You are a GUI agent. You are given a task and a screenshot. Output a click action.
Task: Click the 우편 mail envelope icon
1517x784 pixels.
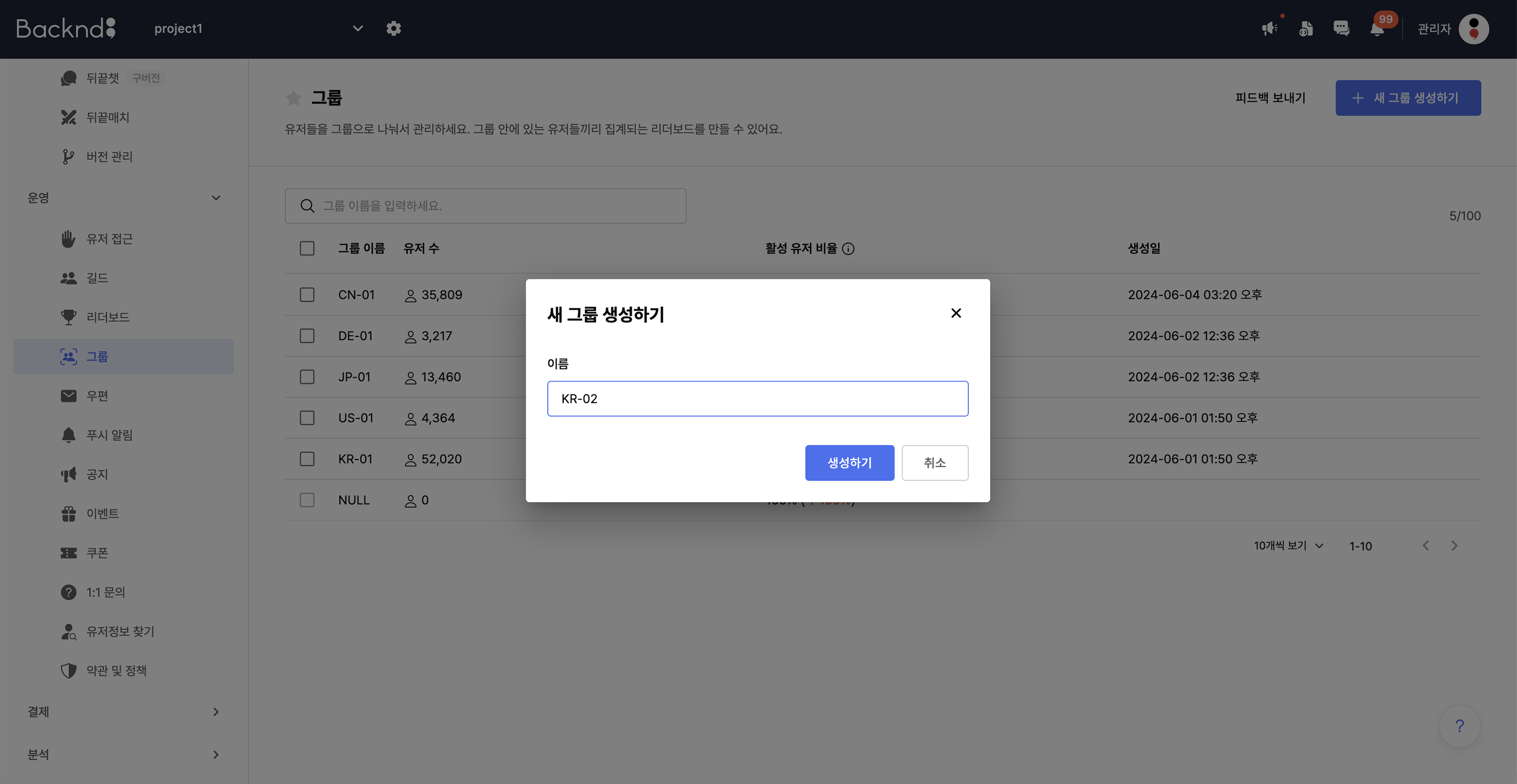(x=69, y=396)
